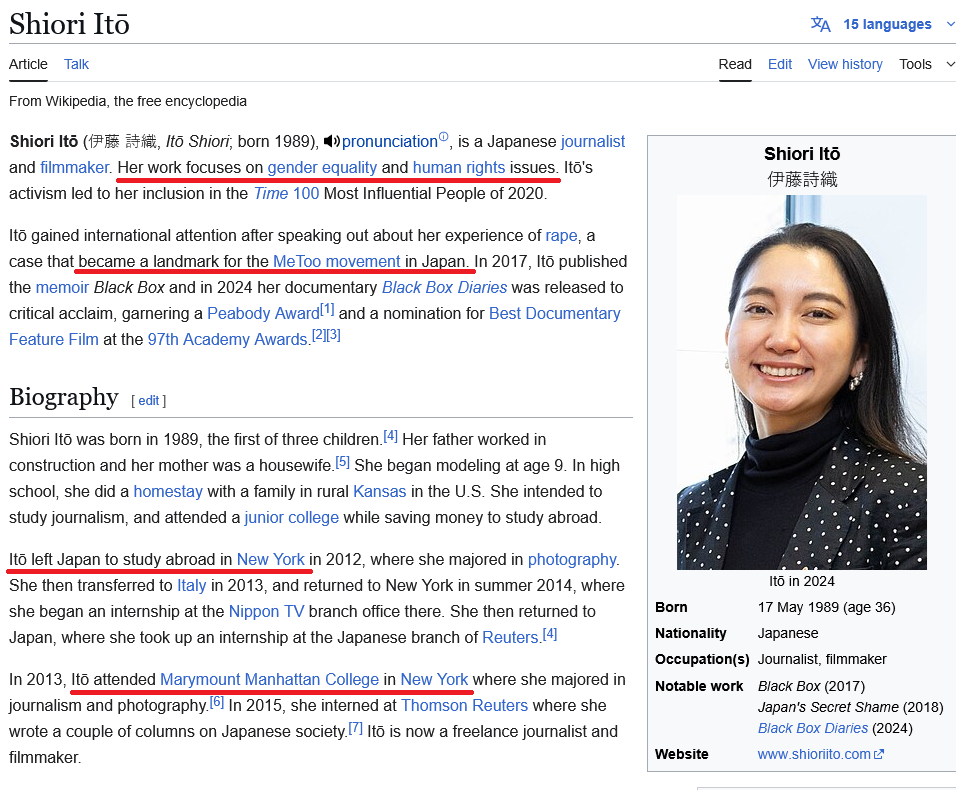The width and height of the screenshot is (956, 790).
Task: Click the 'Shiori Itō' page title
Action: (70, 24)
